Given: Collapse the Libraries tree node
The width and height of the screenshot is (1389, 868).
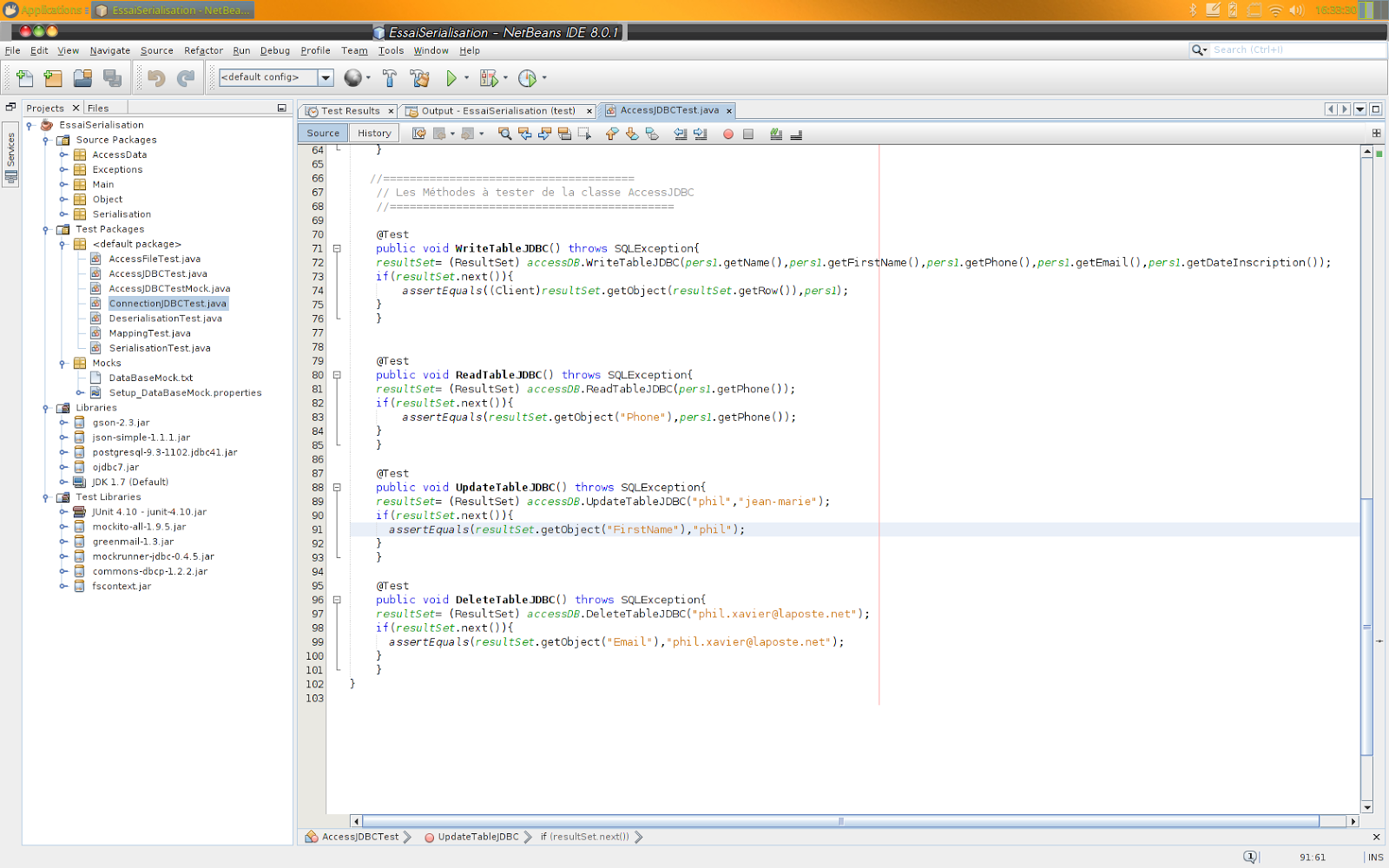Looking at the screenshot, I should tap(45, 408).
